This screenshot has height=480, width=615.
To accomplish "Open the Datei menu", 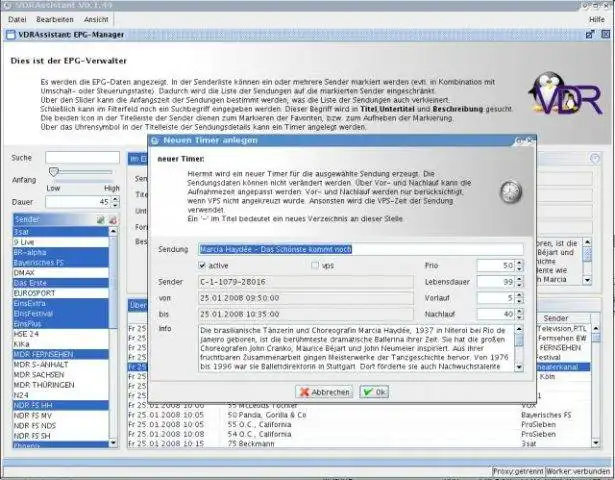I will (x=17, y=20).
